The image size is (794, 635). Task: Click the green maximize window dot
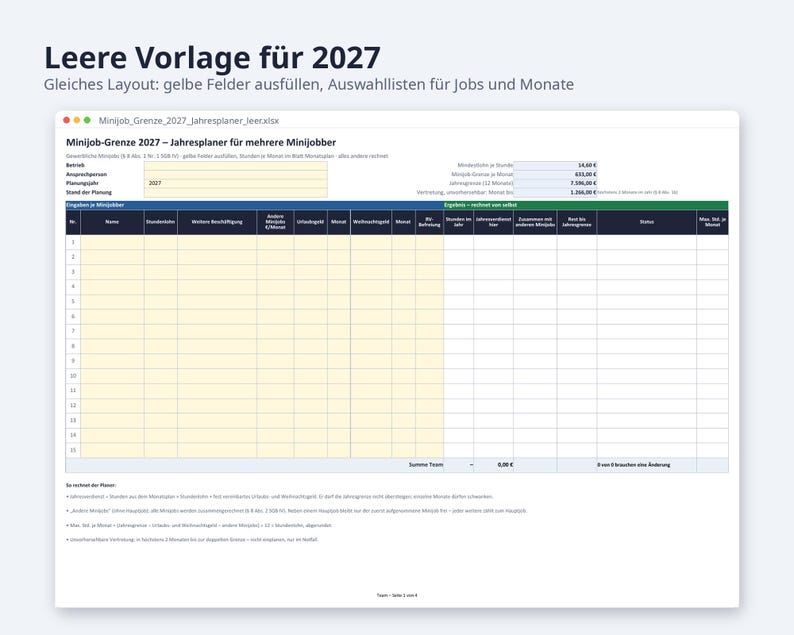coord(87,120)
